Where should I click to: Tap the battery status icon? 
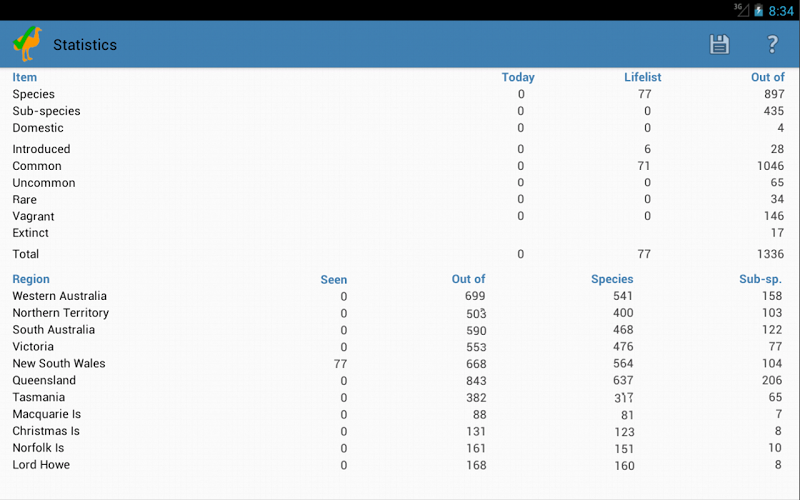pyautogui.click(x=759, y=10)
